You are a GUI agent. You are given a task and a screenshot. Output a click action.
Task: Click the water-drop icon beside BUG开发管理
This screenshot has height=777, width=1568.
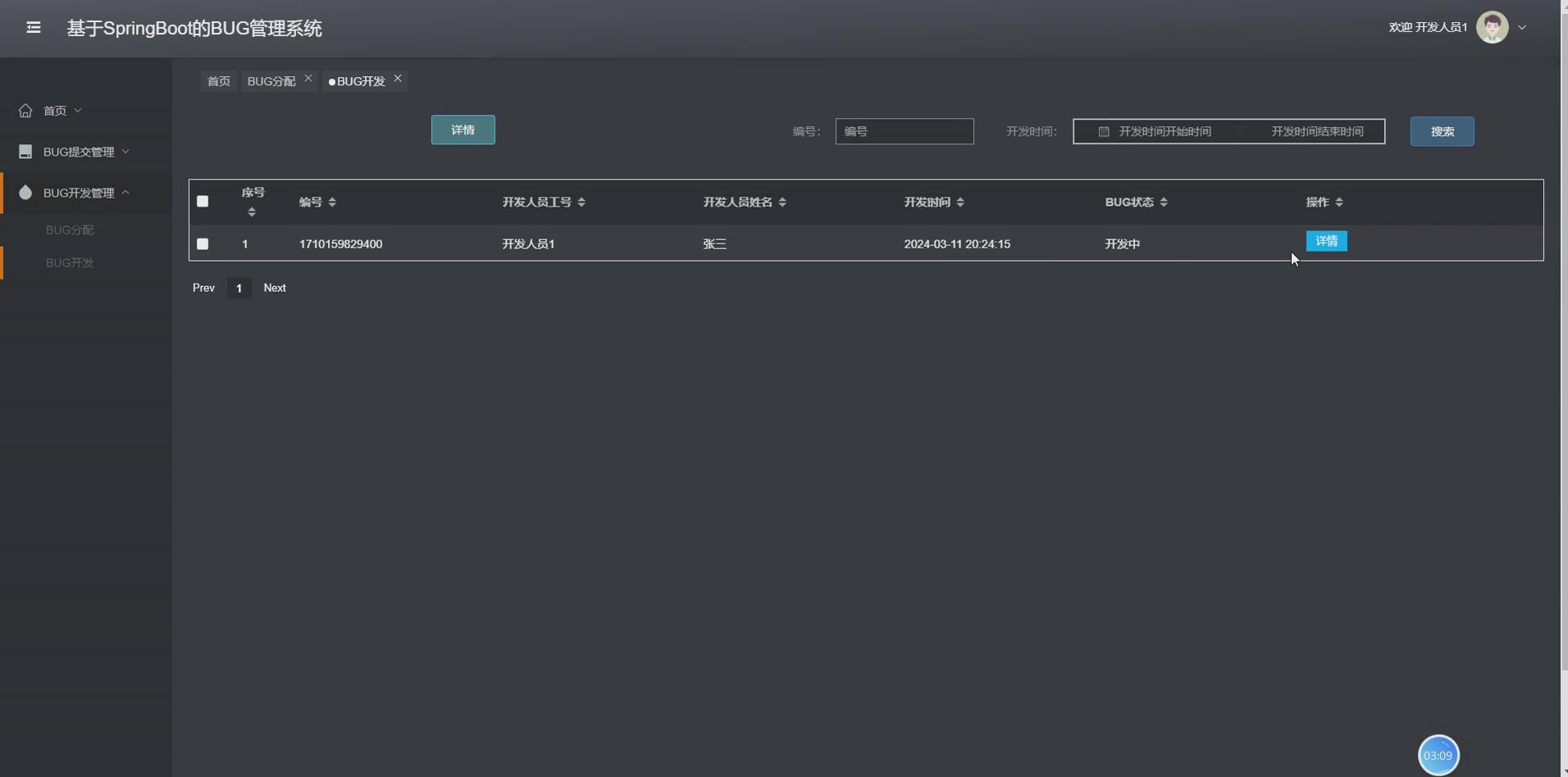(x=25, y=193)
